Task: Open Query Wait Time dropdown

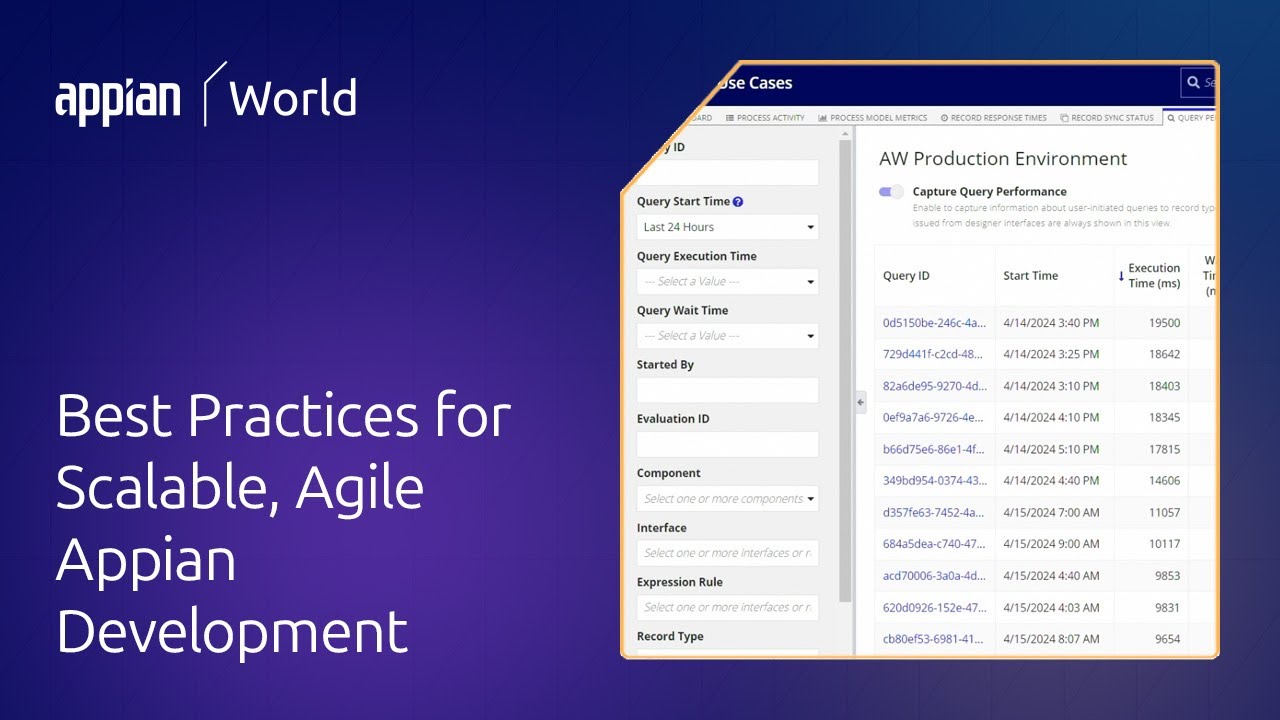Action: 728,335
